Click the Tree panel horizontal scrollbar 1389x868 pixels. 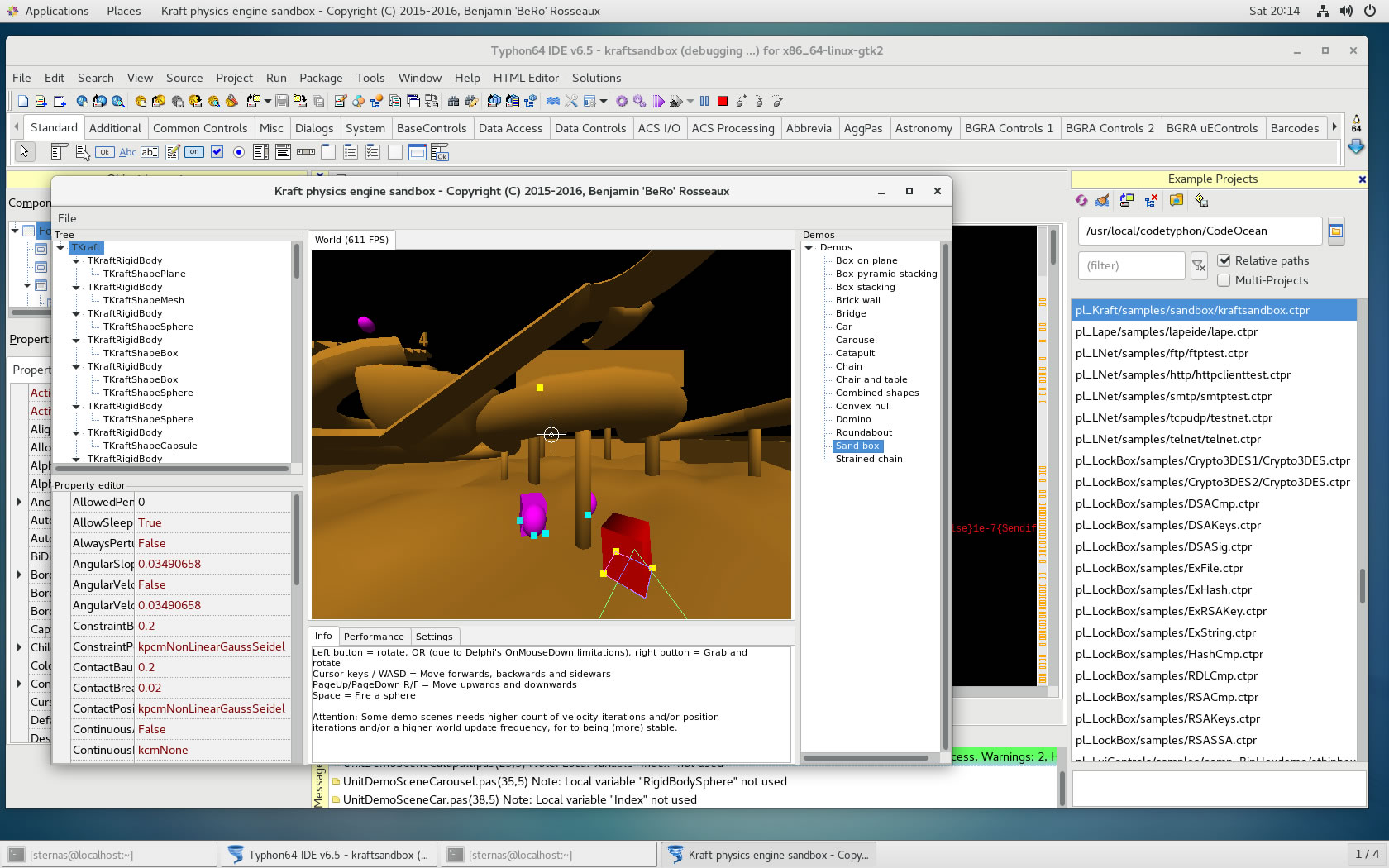[172, 469]
